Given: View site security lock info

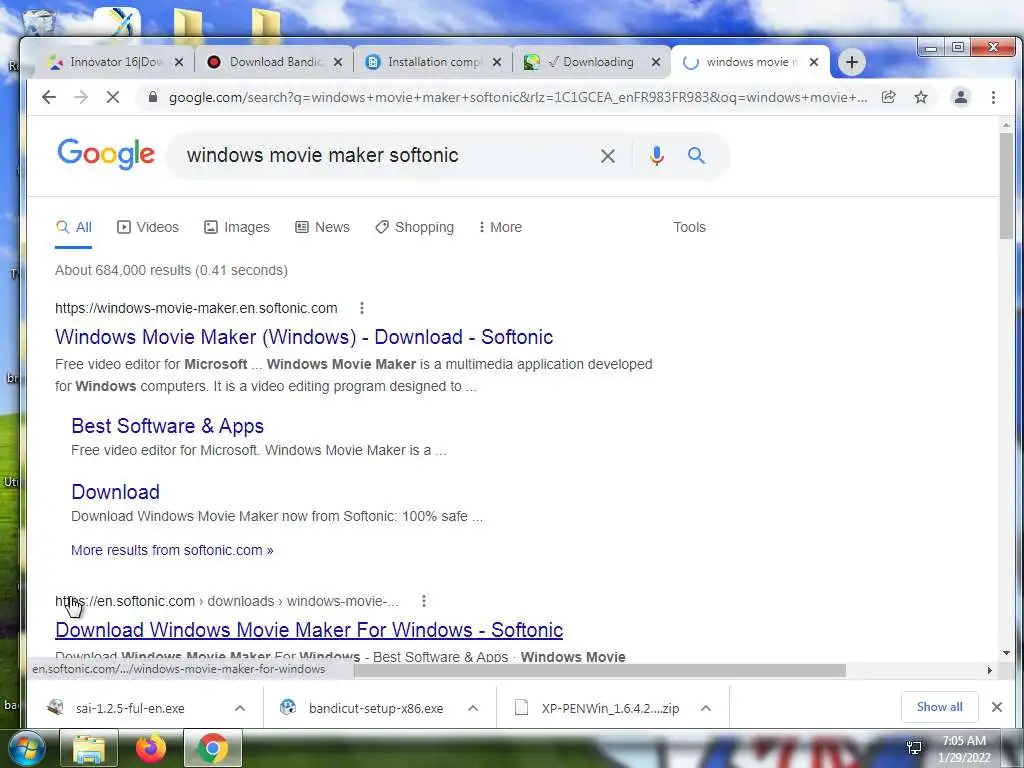Looking at the screenshot, I should coord(153,97).
